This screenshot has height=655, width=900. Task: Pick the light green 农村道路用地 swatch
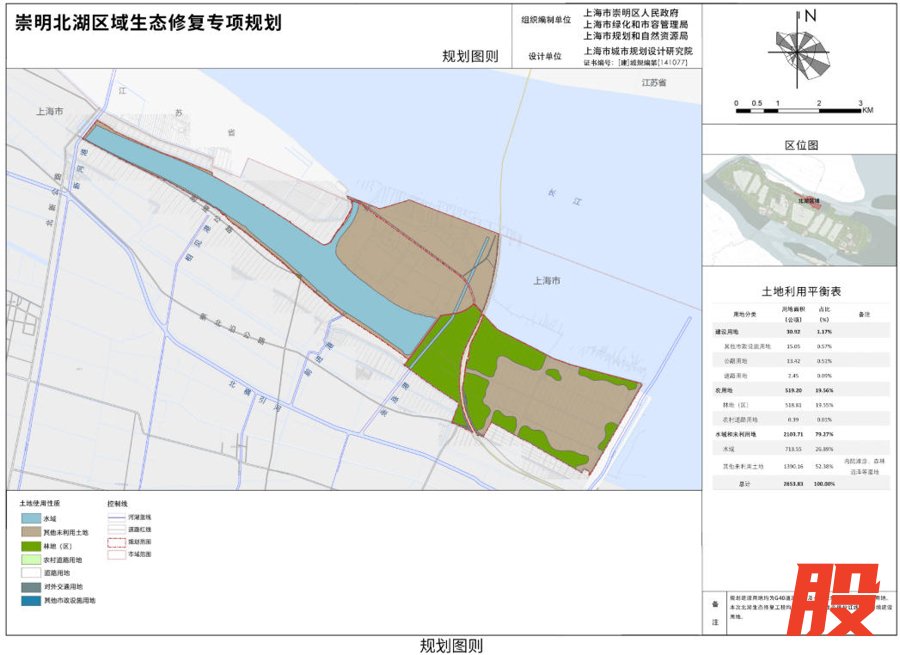pyautogui.click(x=30, y=560)
